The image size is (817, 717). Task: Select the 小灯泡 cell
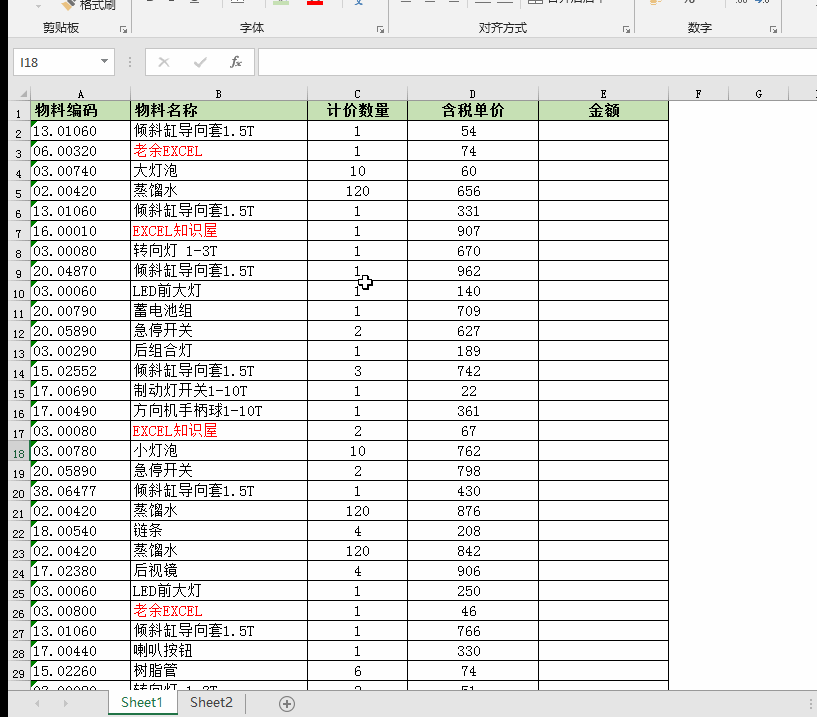tap(219, 451)
